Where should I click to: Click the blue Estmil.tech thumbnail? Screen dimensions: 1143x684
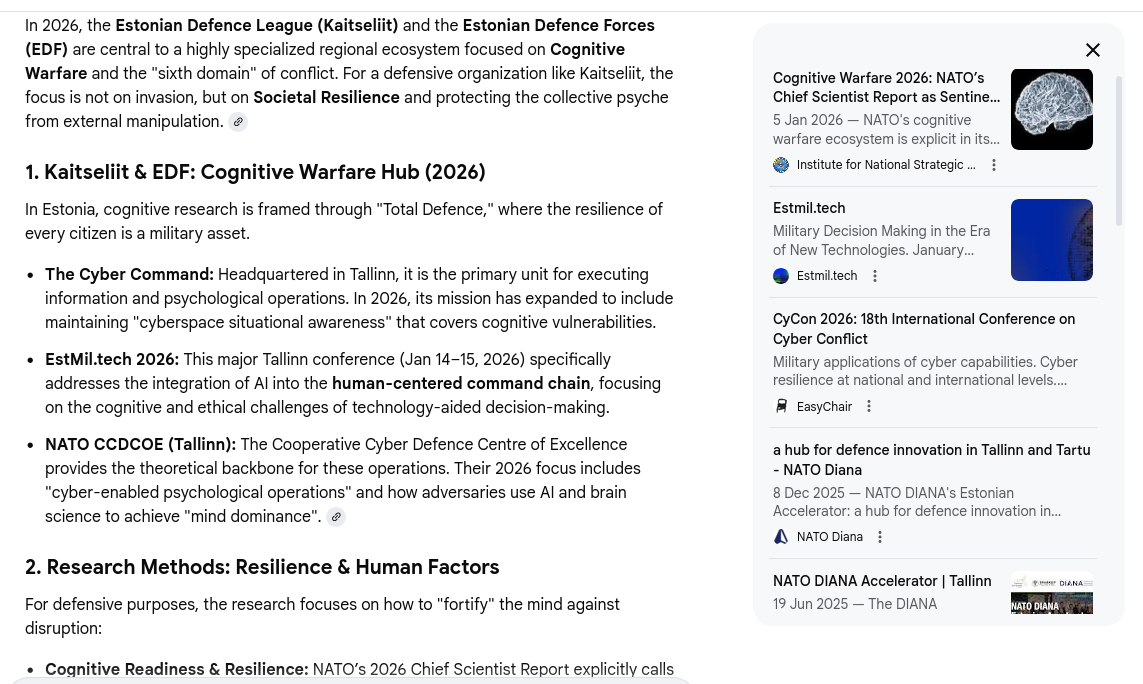(1051, 240)
